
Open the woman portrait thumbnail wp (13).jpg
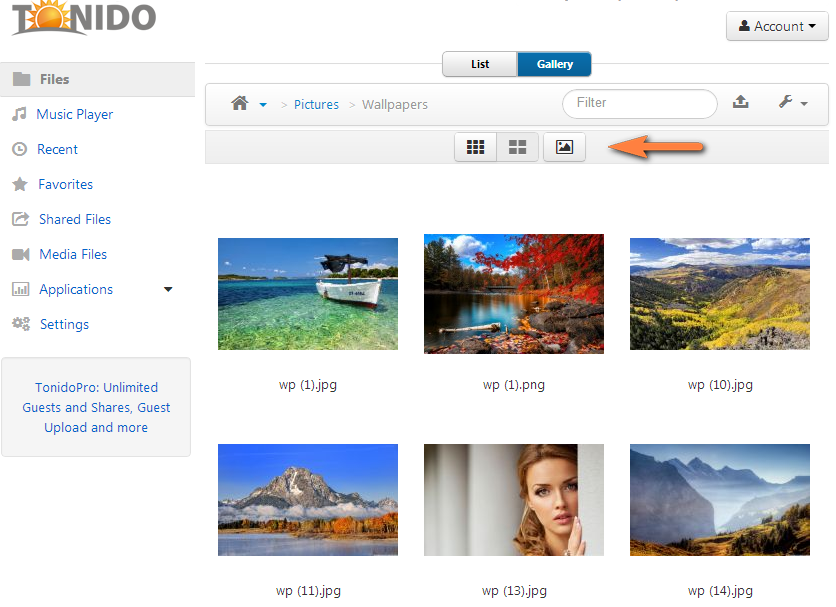[x=513, y=500]
